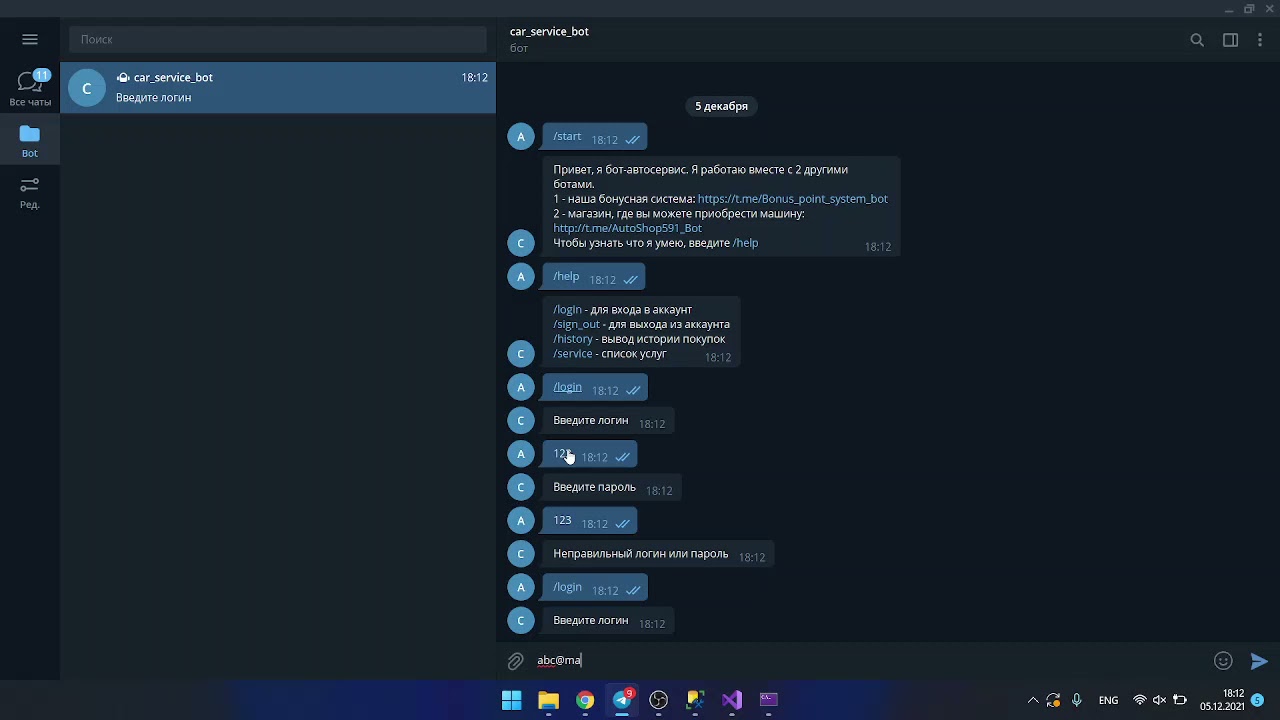1280x720 pixels.
Task: Open the search-in-chat magnifier icon
Action: [1197, 40]
